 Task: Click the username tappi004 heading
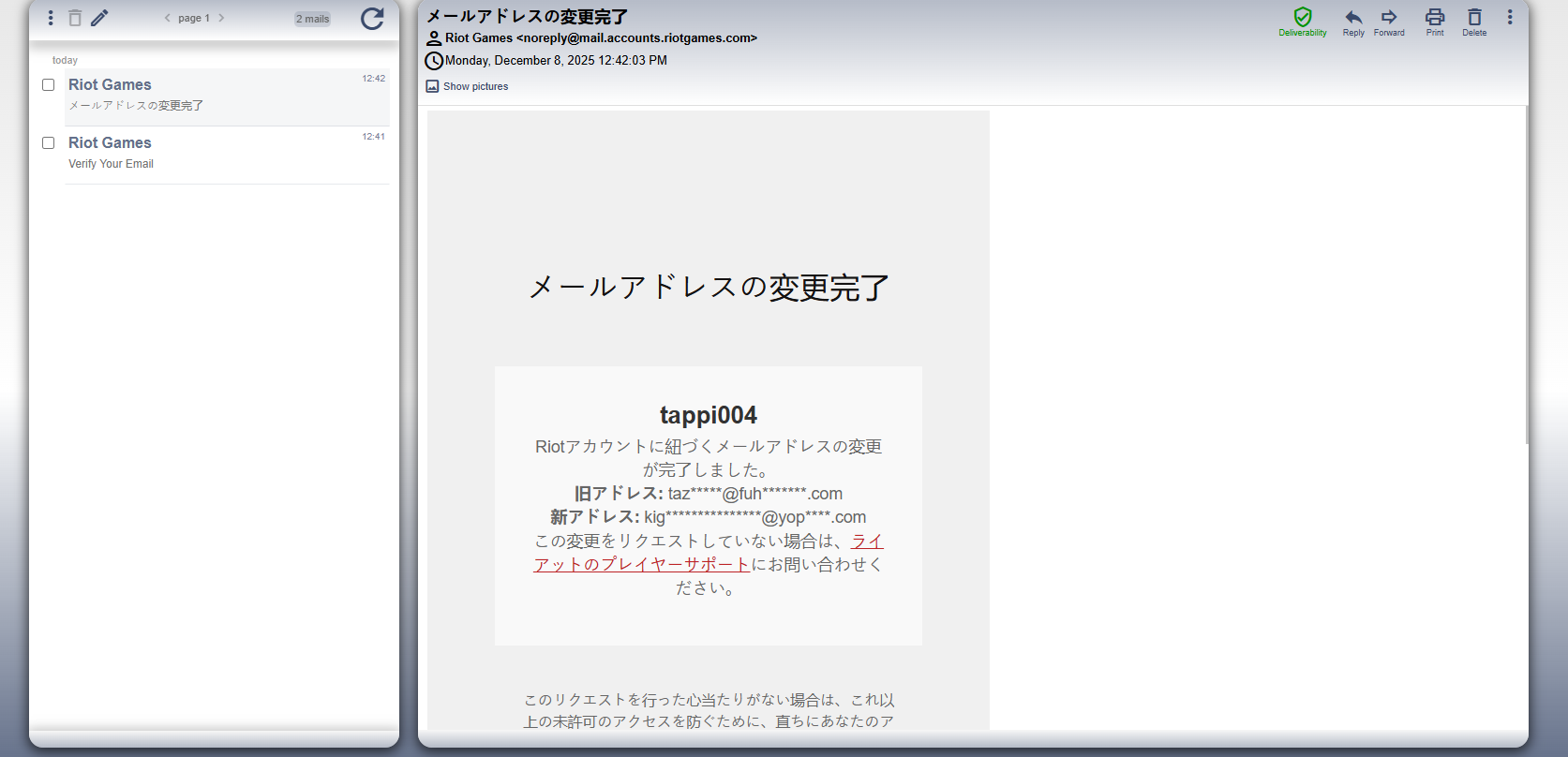tap(709, 415)
